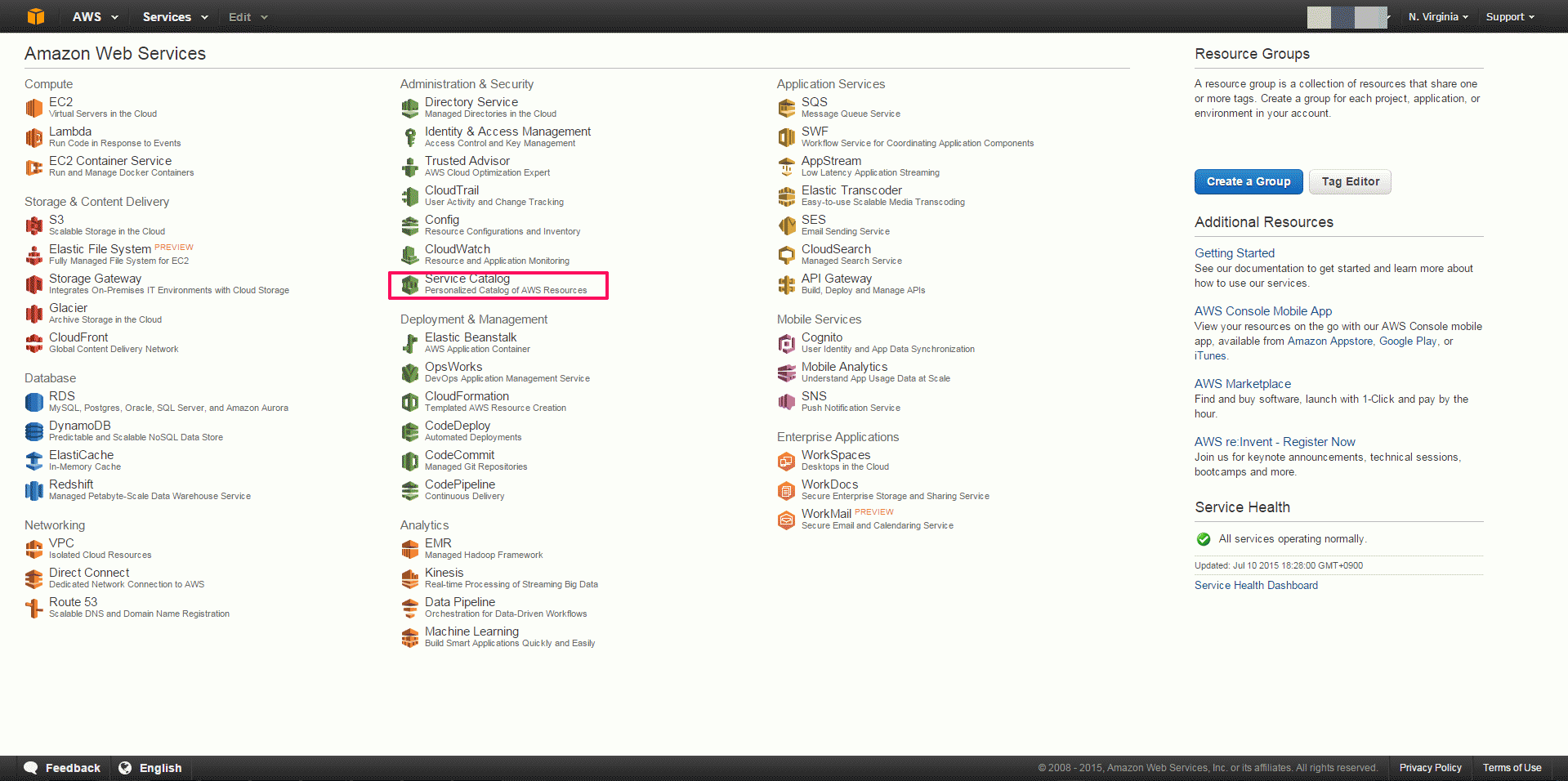This screenshot has height=781, width=1568.
Task: Click the CloudFormation icon
Action: 410,402
